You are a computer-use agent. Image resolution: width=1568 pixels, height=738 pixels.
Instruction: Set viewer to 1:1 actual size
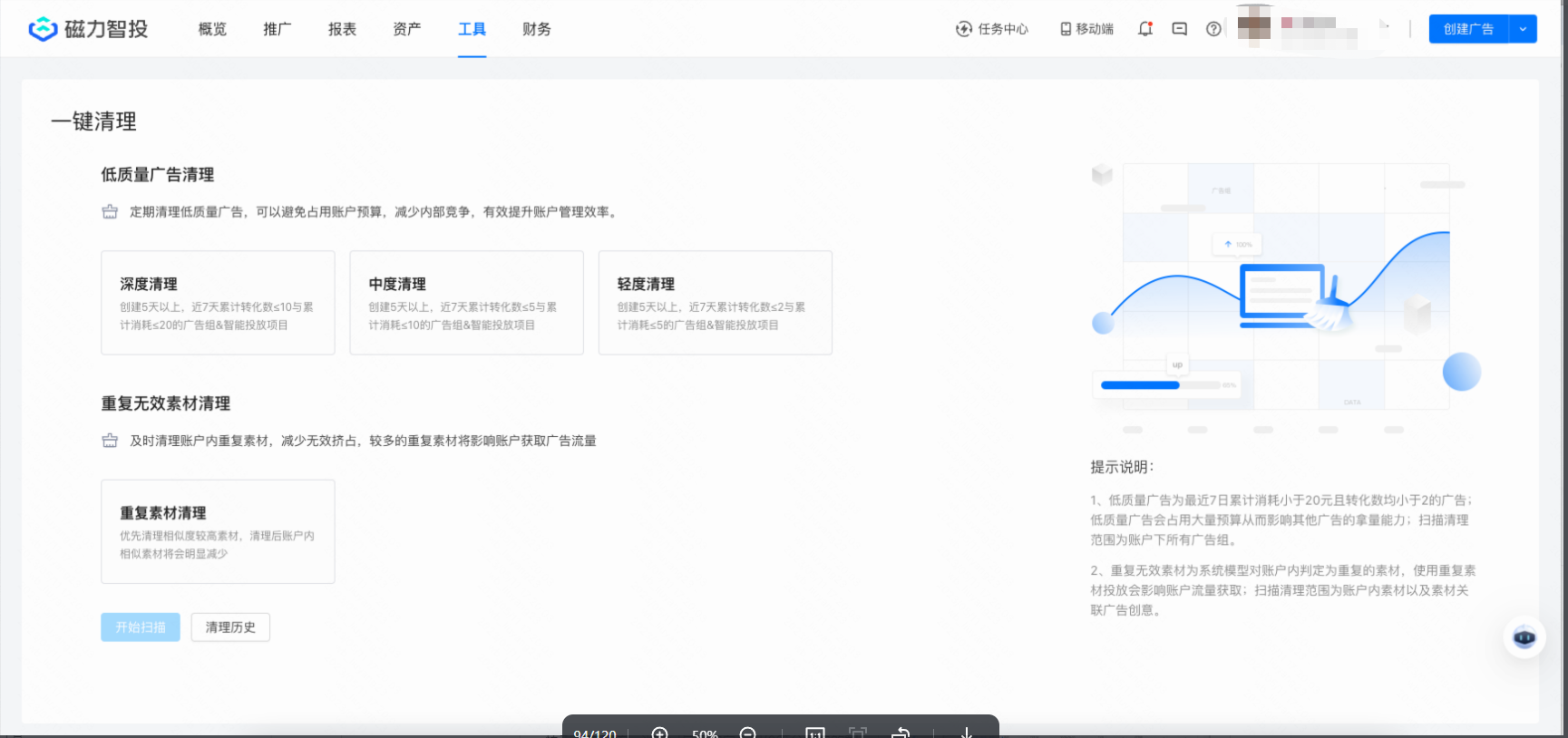click(x=815, y=733)
